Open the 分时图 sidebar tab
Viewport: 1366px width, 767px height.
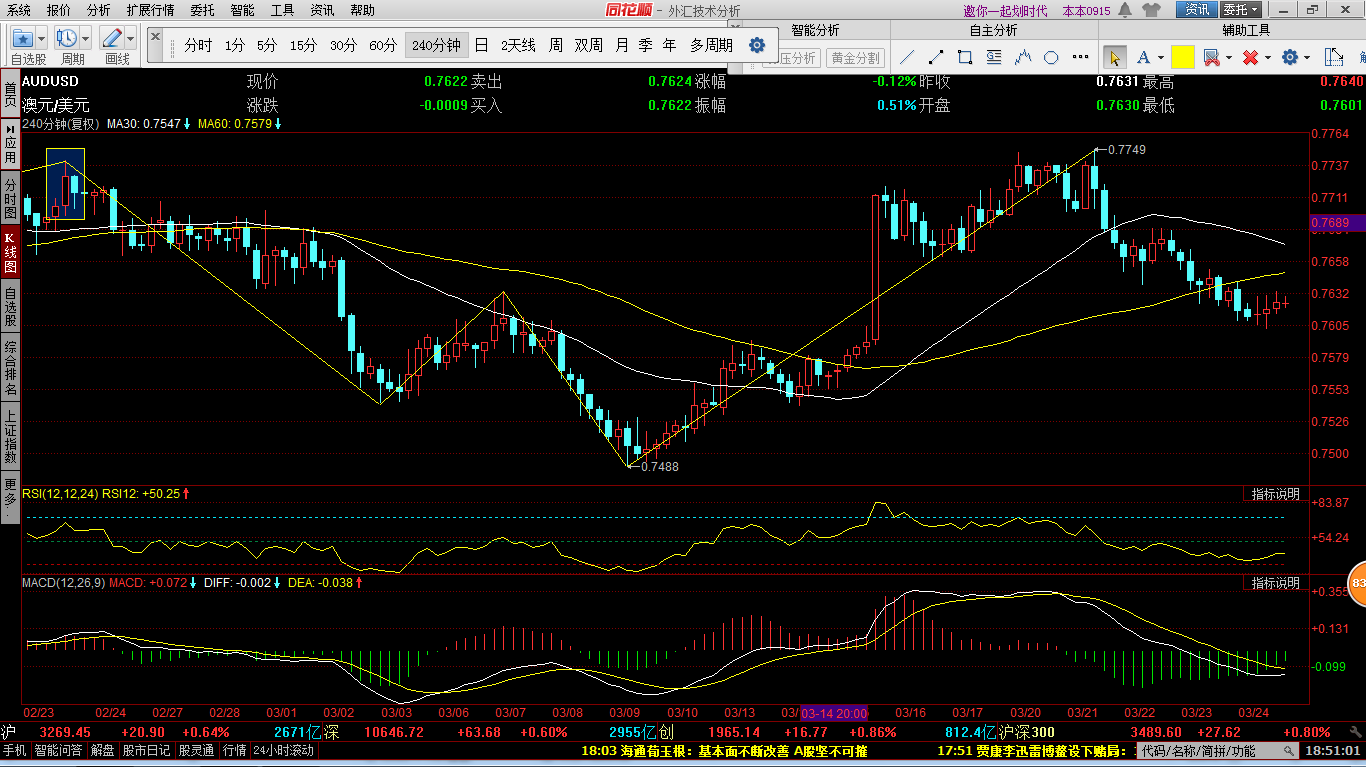10,198
